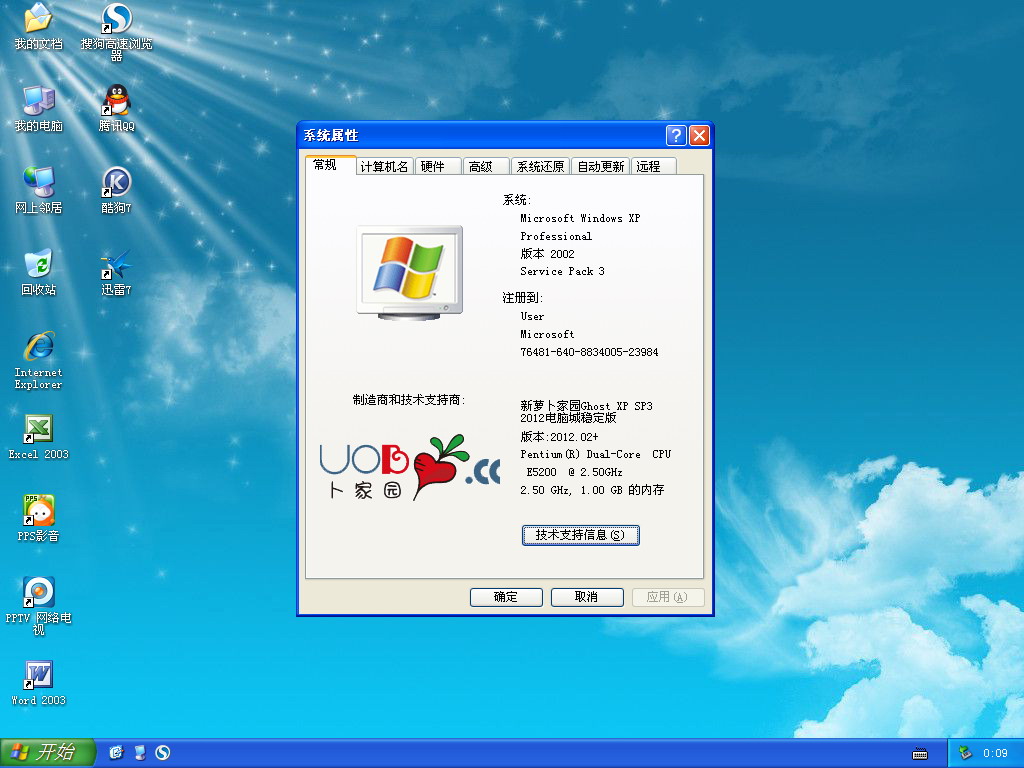Click the 腾讯QQ penguin icon

point(117,100)
